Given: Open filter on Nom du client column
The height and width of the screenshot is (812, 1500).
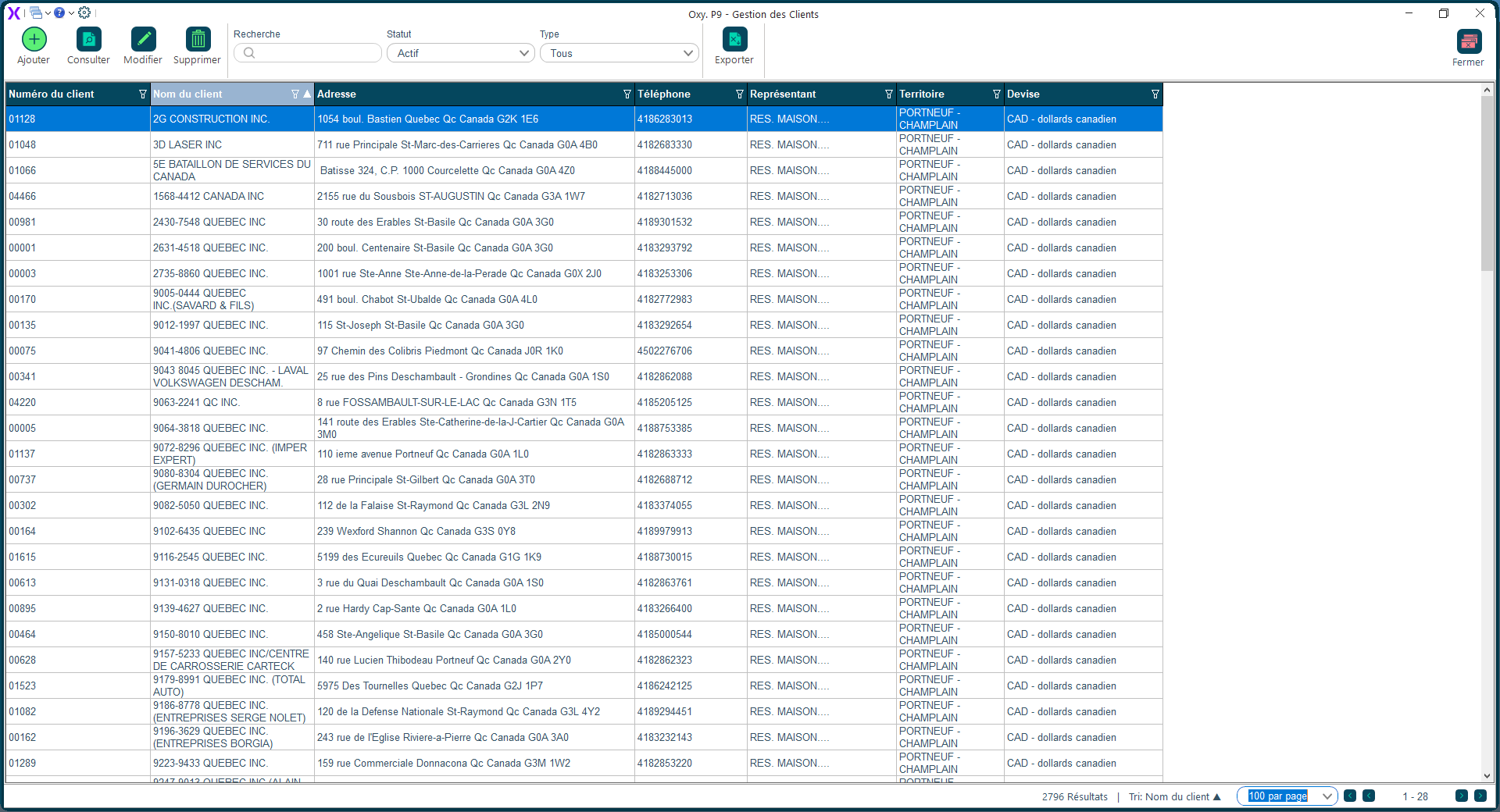Looking at the screenshot, I should pyautogui.click(x=295, y=94).
